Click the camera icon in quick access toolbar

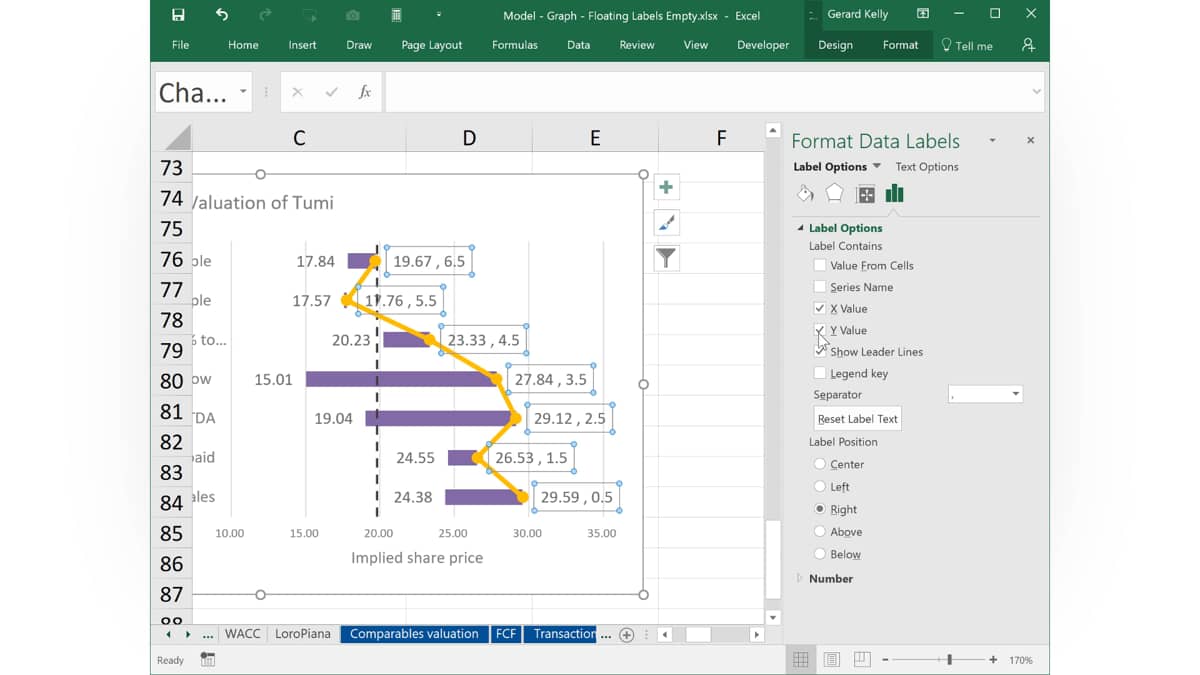pyautogui.click(x=352, y=15)
